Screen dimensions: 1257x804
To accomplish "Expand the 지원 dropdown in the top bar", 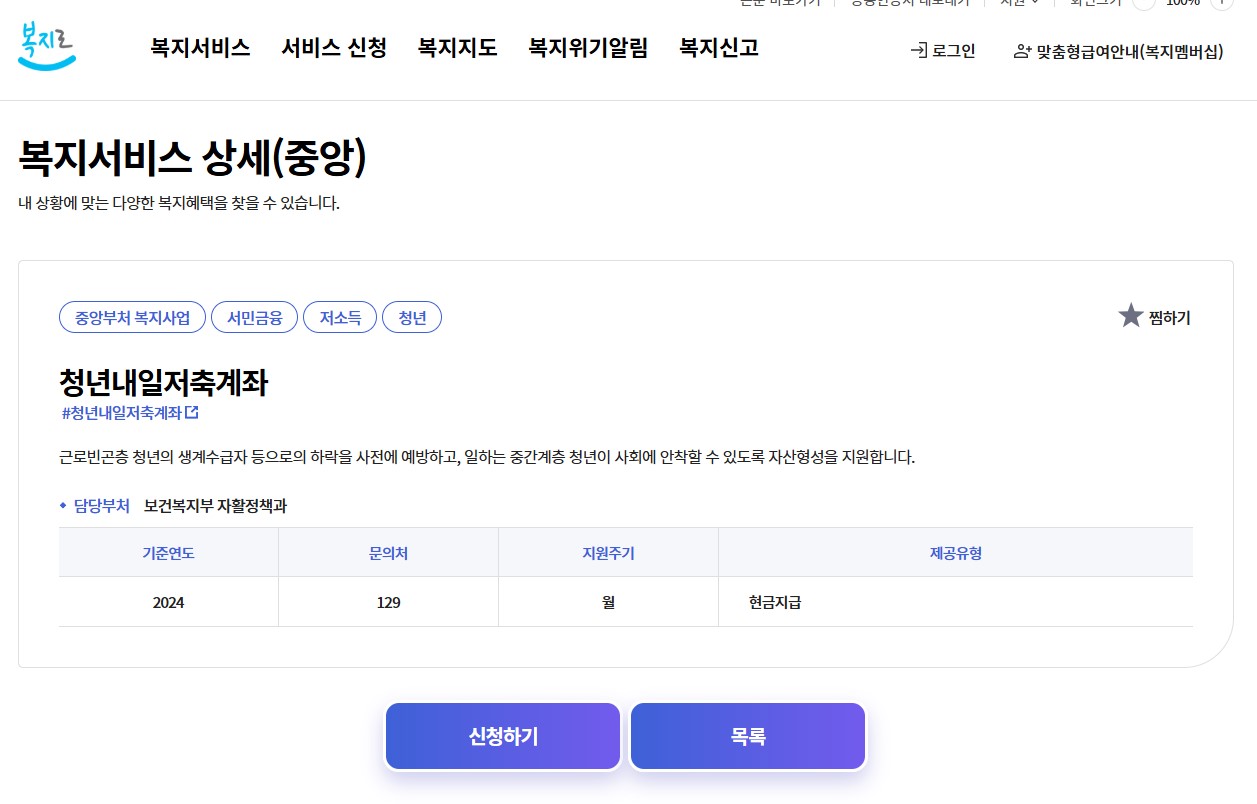I will coord(1017,3).
